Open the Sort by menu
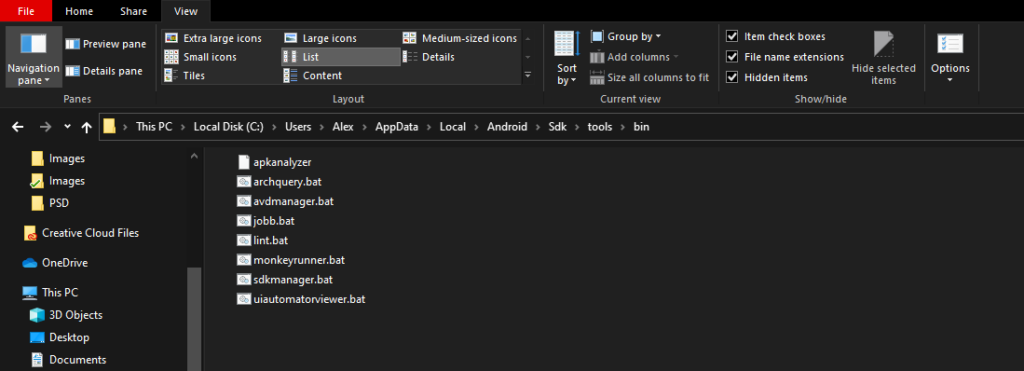 [566, 57]
